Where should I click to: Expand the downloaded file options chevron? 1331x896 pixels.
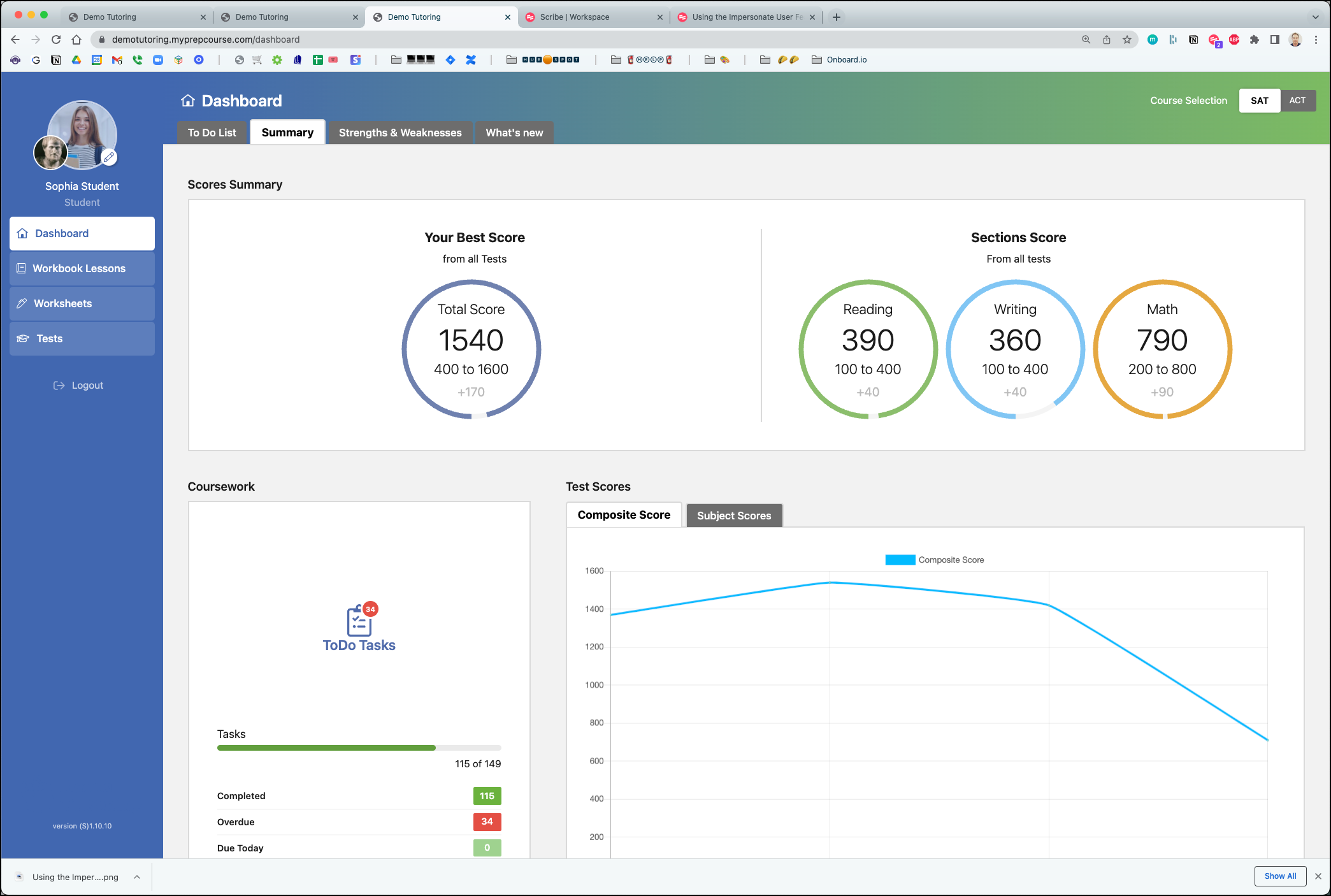point(137,877)
